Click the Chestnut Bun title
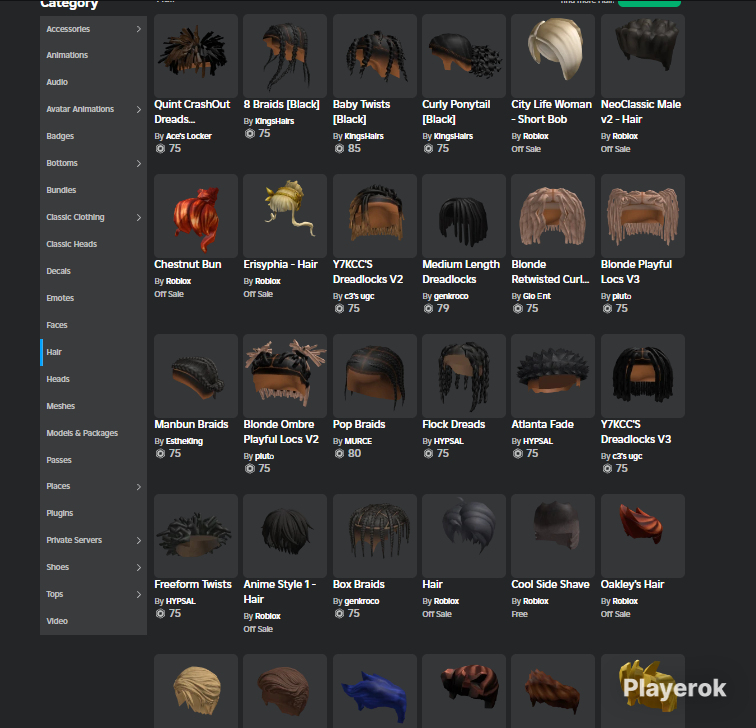The width and height of the screenshot is (756, 728). [x=188, y=264]
